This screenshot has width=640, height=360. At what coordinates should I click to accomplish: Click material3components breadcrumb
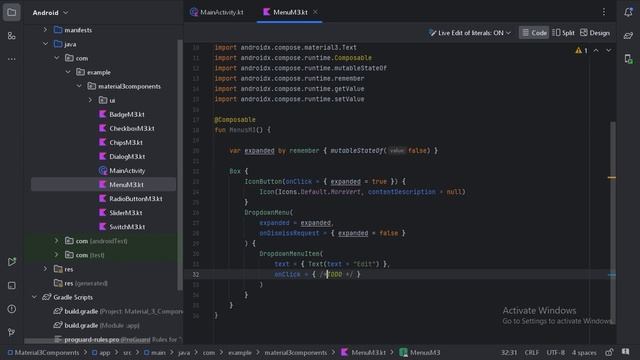point(296,352)
